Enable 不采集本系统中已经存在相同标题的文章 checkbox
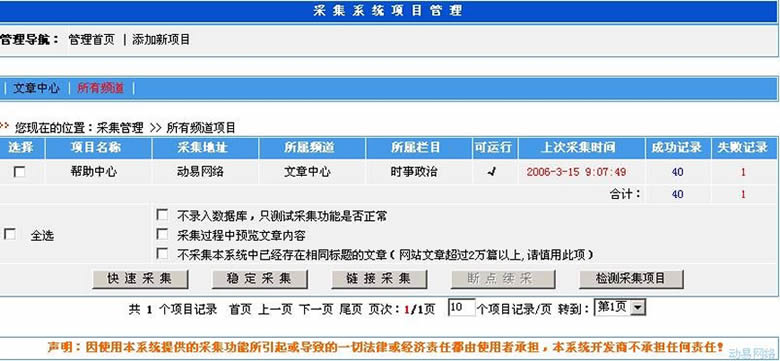The width and height of the screenshot is (780, 361). [162, 254]
